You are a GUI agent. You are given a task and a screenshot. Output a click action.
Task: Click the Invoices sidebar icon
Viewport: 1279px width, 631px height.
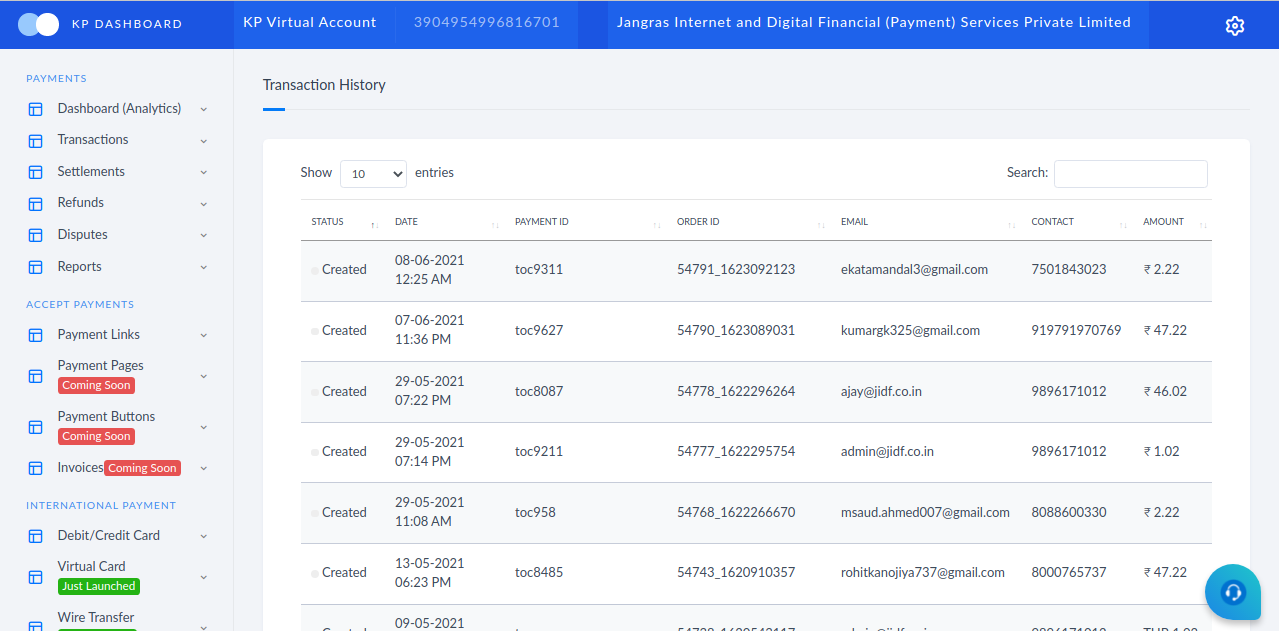[x=36, y=468]
